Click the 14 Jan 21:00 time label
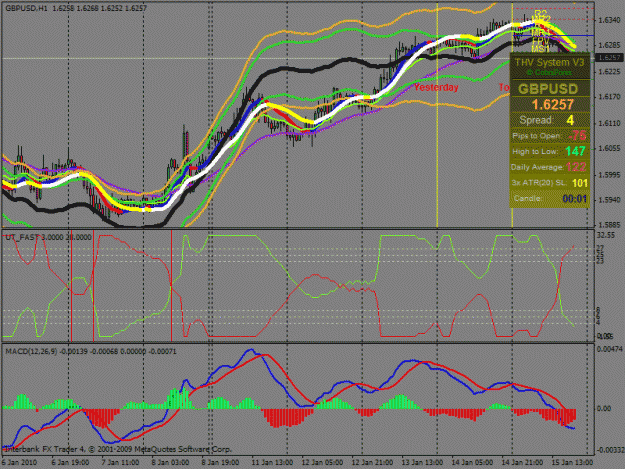625x469 pixels. (x=522, y=463)
